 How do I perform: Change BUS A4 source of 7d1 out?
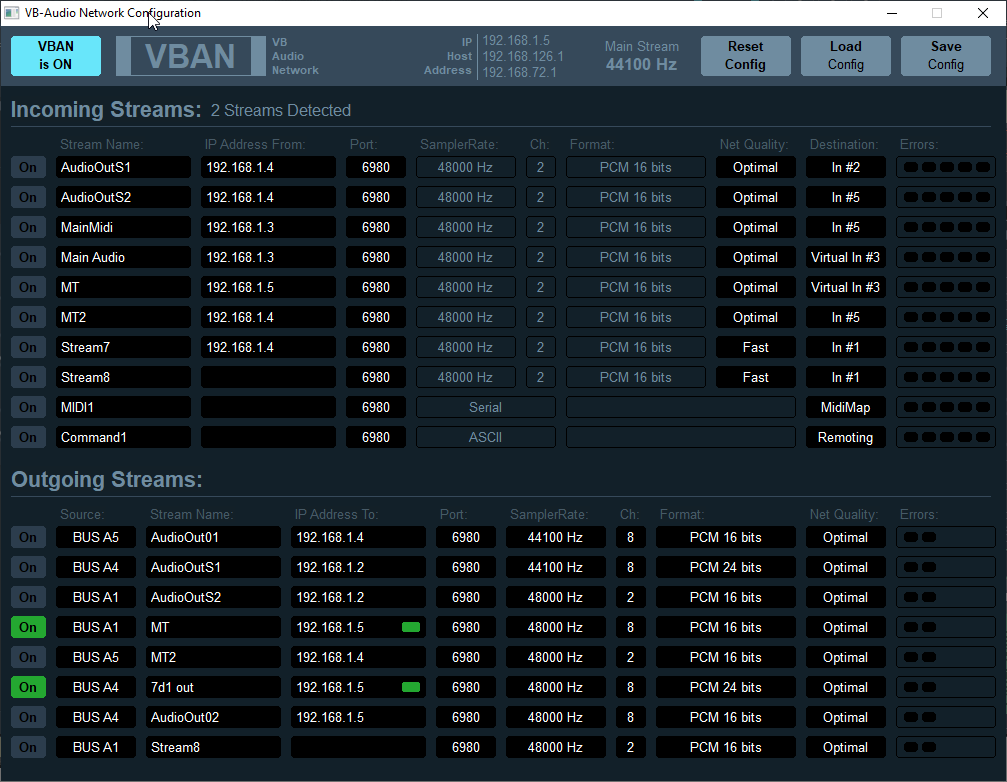click(96, 687)
